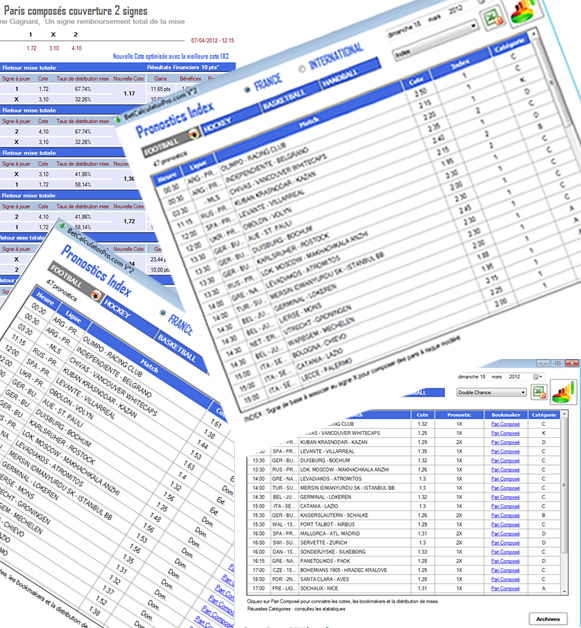
Task: Open Pari Composé link for KUBAN KRASNODAR - KAZAN
Action: click(505, 442)
